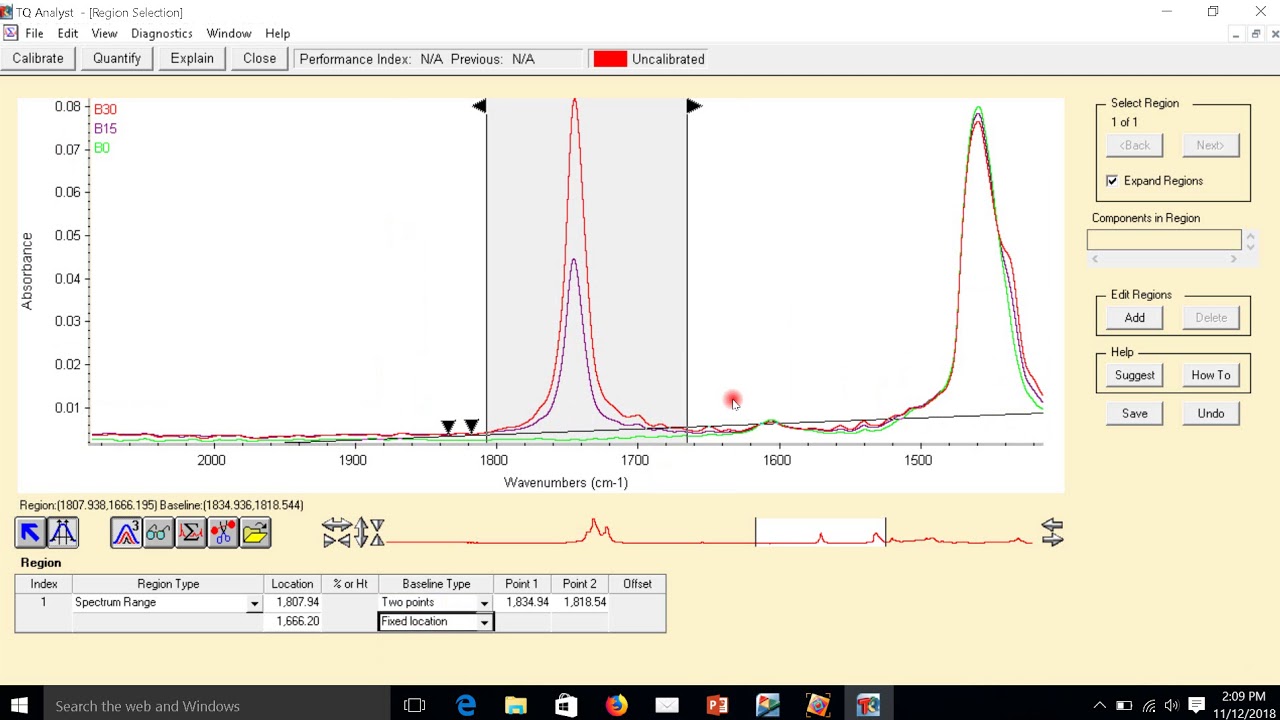1280x720 pixels.
Task: Click the overlaid spectra view icon
Action: [x=126, y=533]
